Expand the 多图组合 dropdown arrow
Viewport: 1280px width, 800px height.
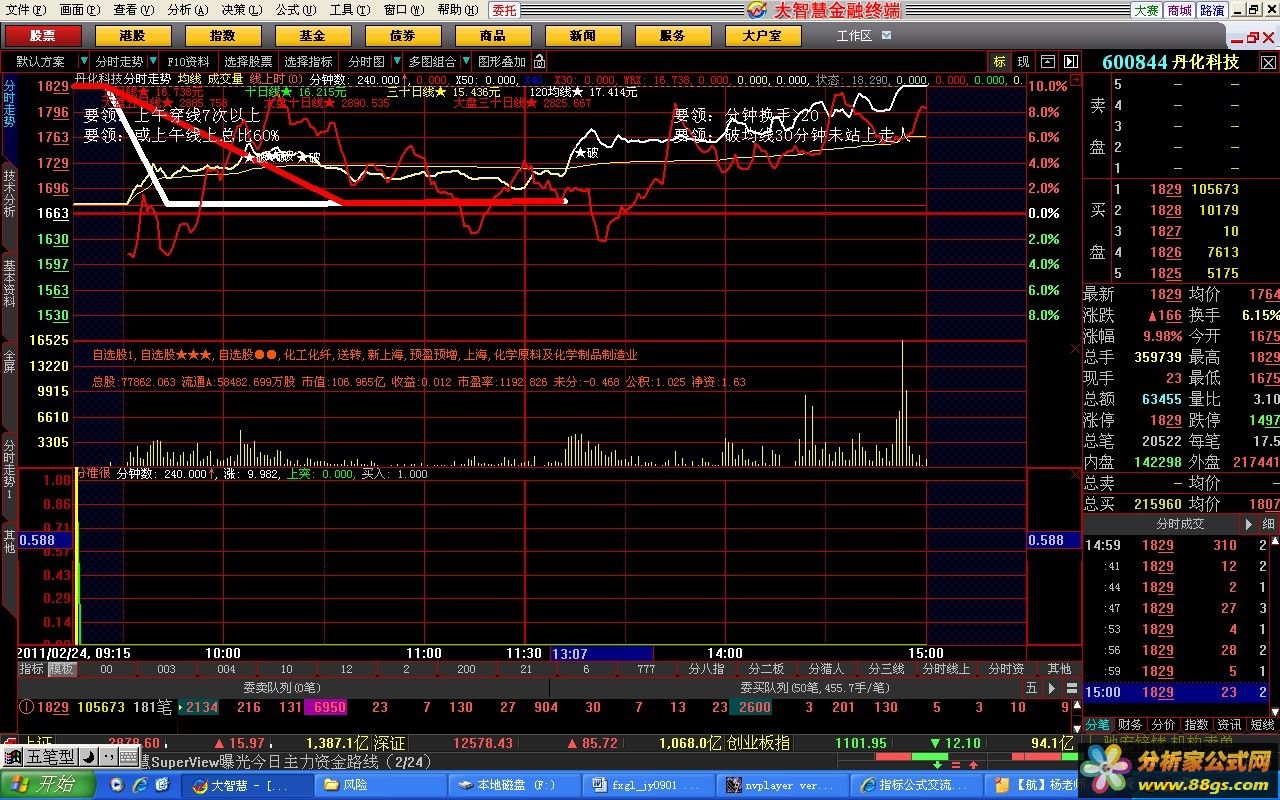[465, 61]
